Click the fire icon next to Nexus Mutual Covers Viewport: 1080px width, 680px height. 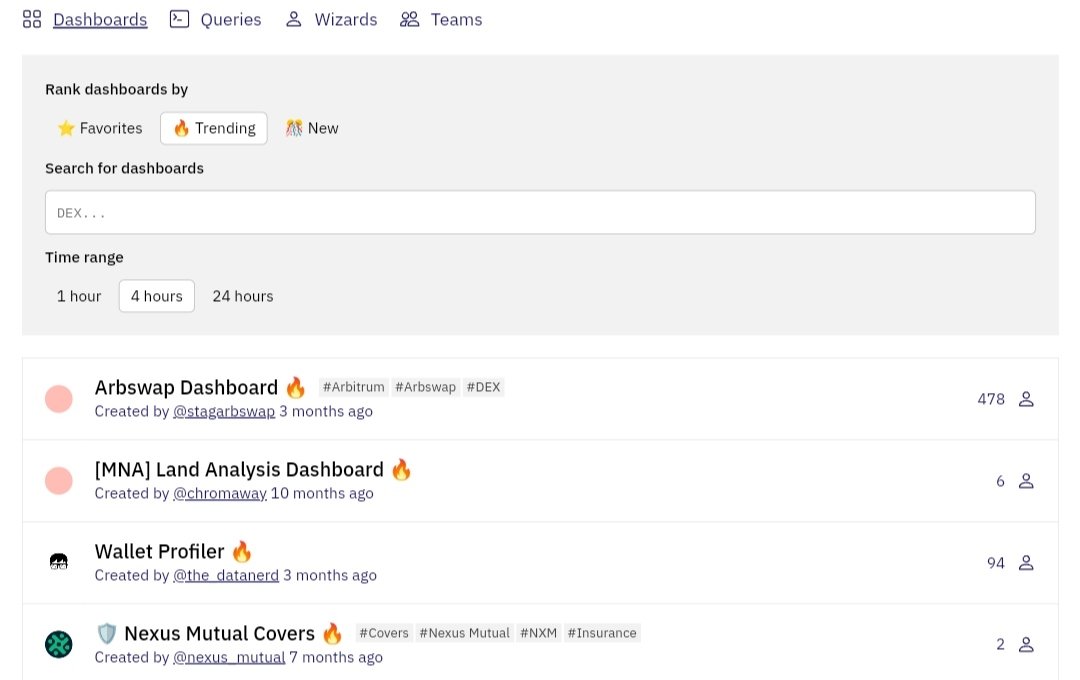click(332, 633)
